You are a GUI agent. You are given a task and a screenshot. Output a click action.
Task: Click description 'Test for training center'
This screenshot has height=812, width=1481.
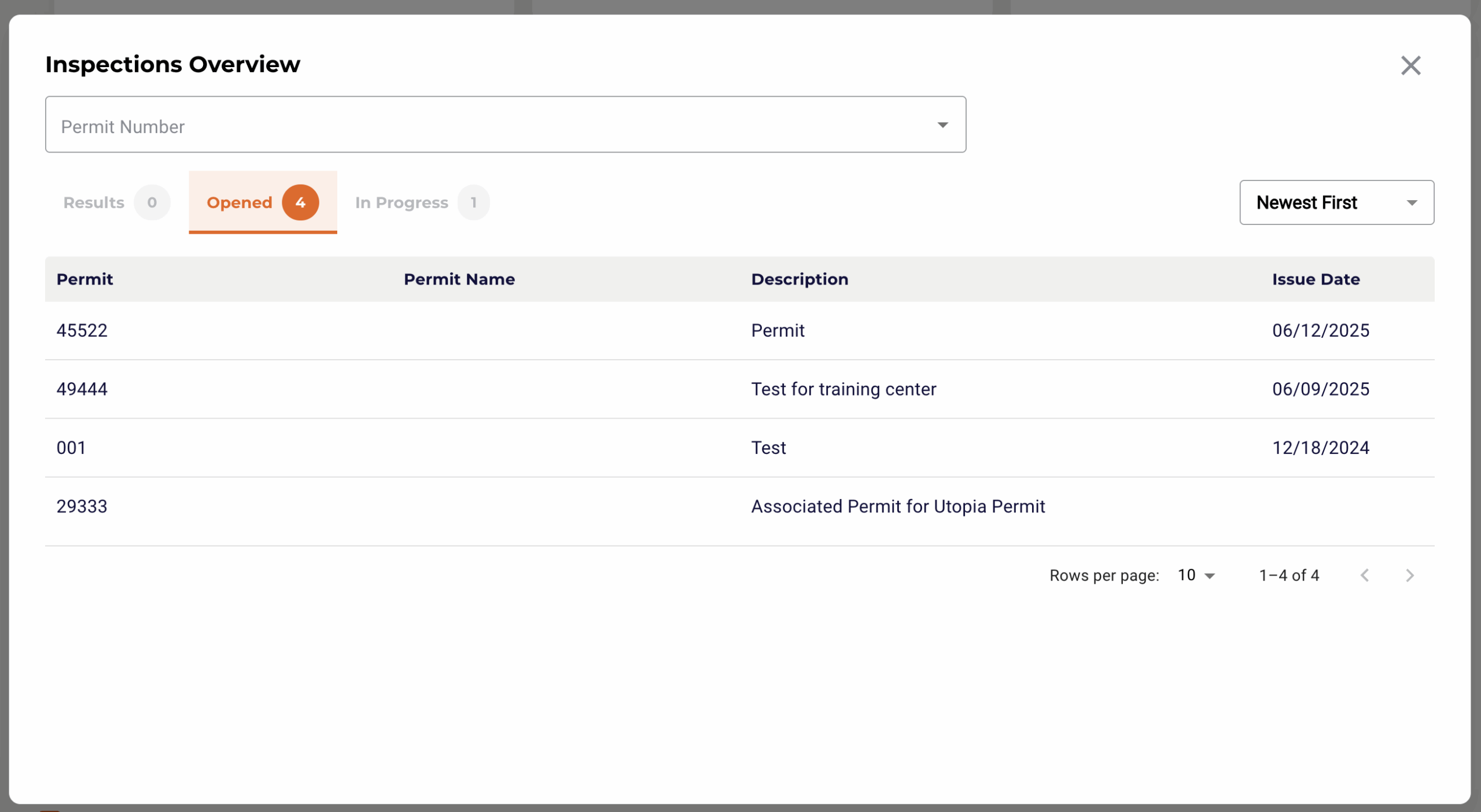coord(843,389)
